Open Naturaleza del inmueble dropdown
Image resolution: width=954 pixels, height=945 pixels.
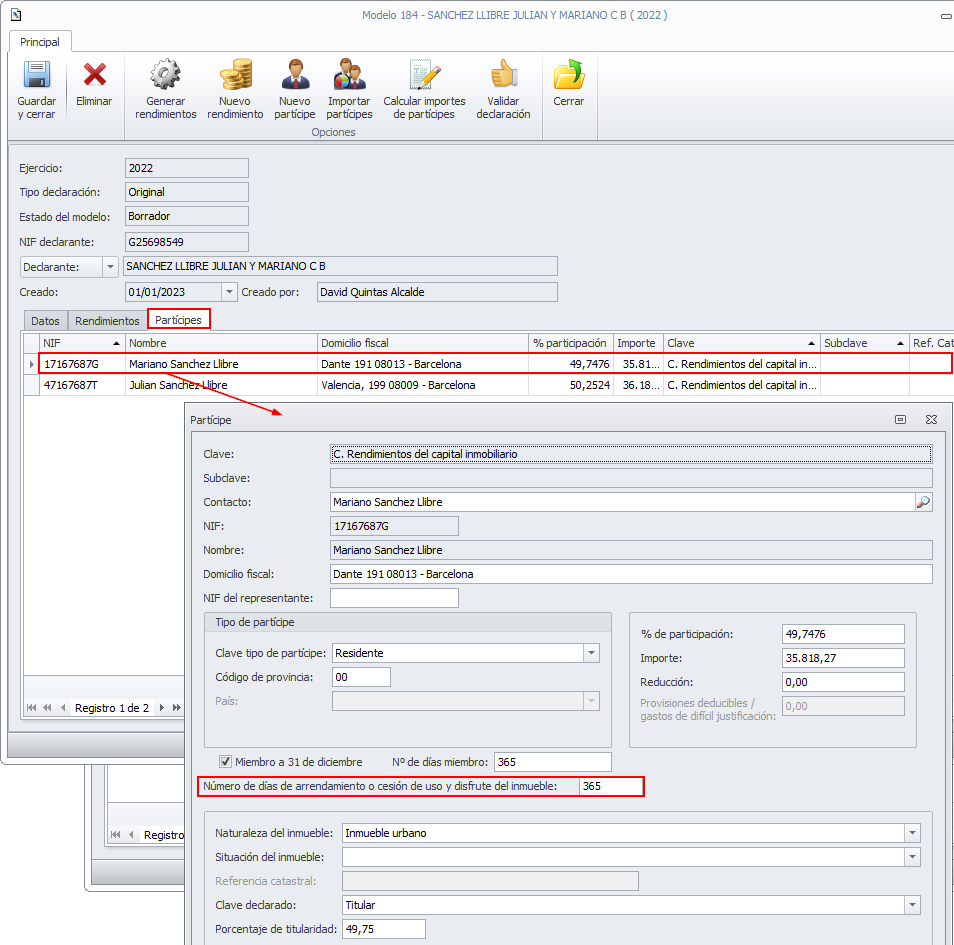pos(912,832)
